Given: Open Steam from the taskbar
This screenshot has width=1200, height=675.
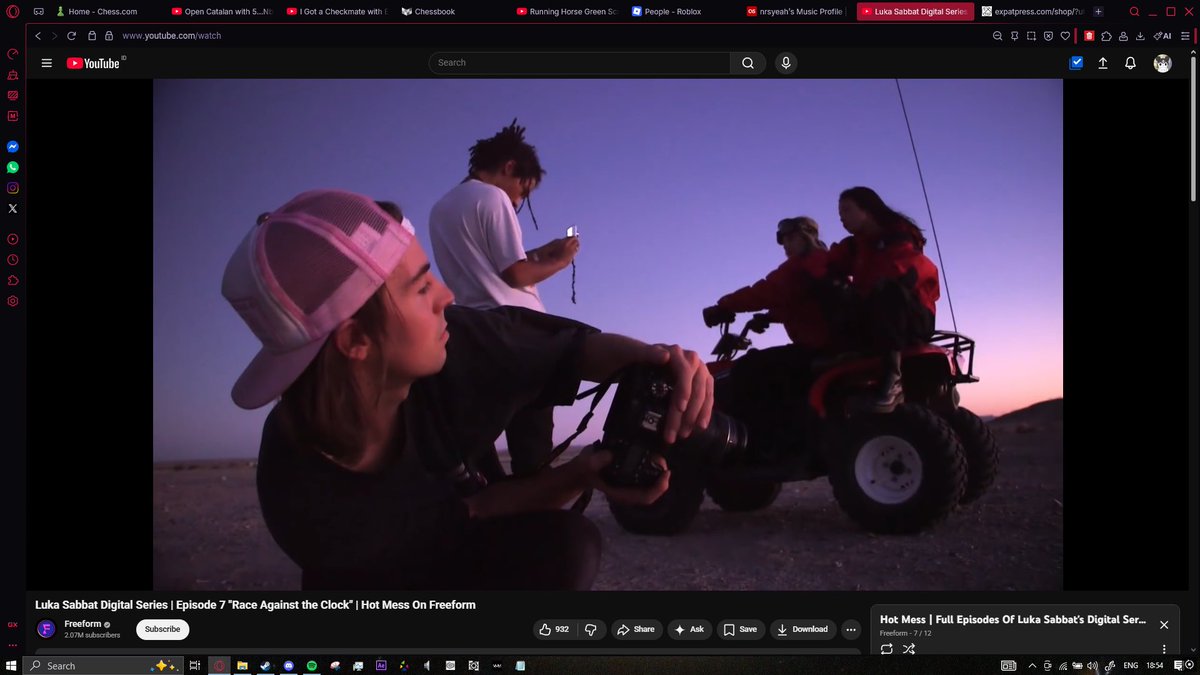Looking at the screenshot, I should 265,665.
